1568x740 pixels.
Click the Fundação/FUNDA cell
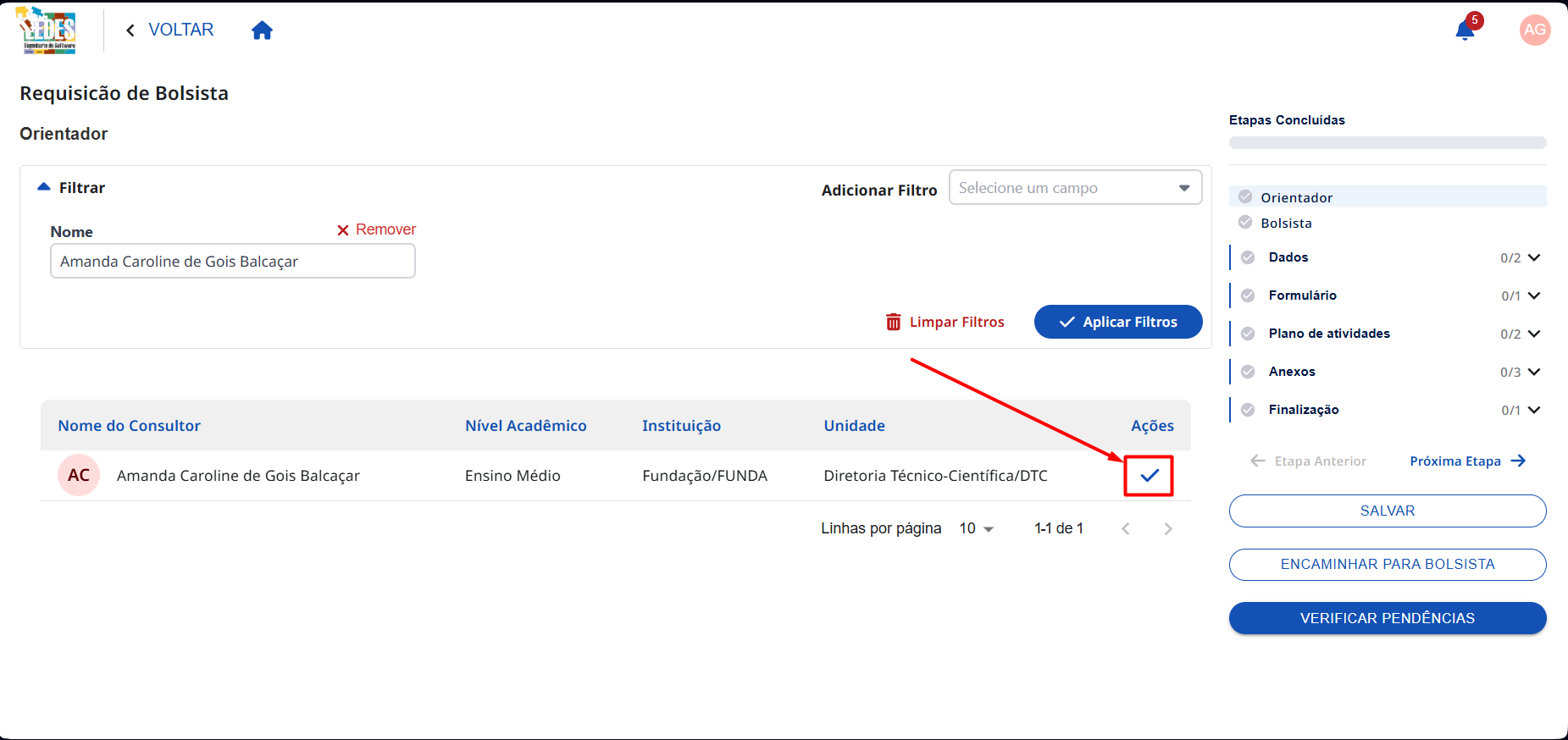pyautogui.click(x=705, y=476)
